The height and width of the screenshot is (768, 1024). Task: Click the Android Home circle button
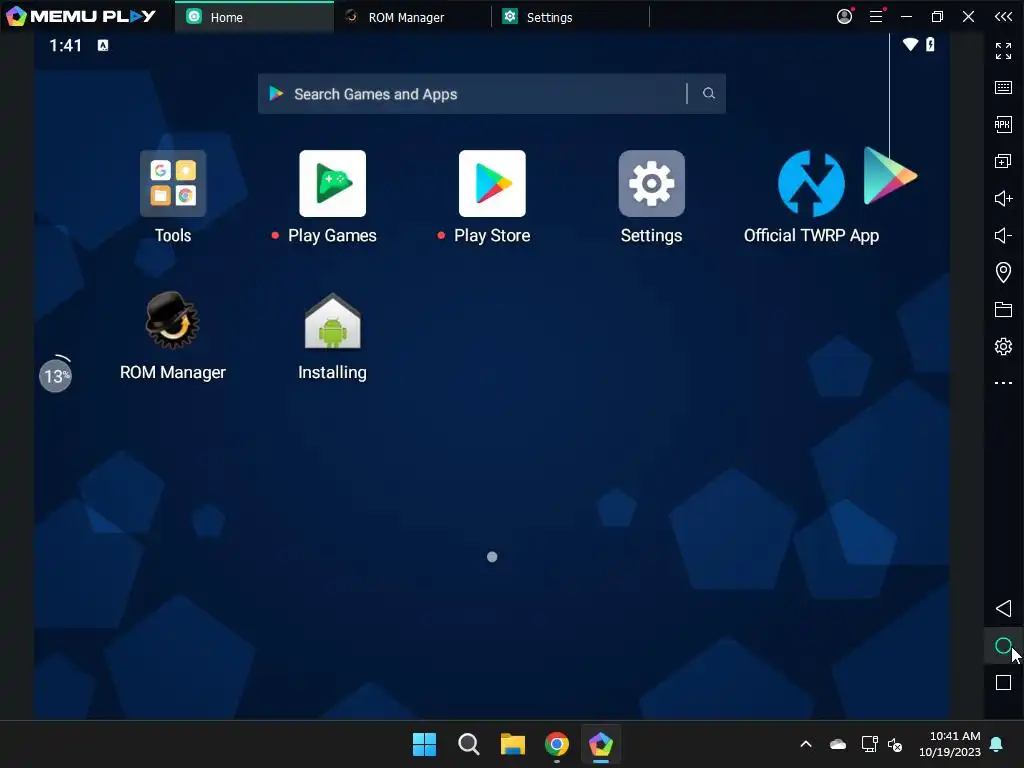click(x=1003, y=646)
